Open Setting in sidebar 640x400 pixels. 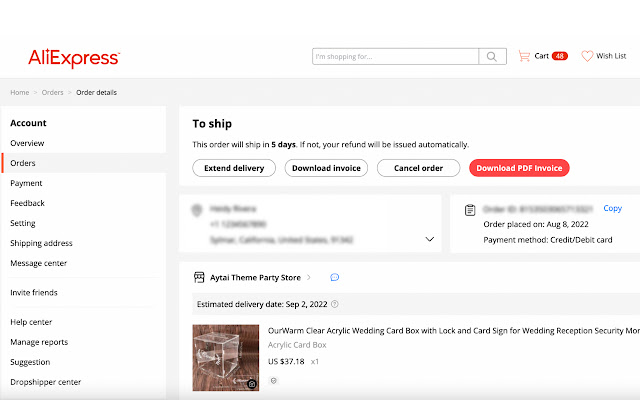coord(23,223)
